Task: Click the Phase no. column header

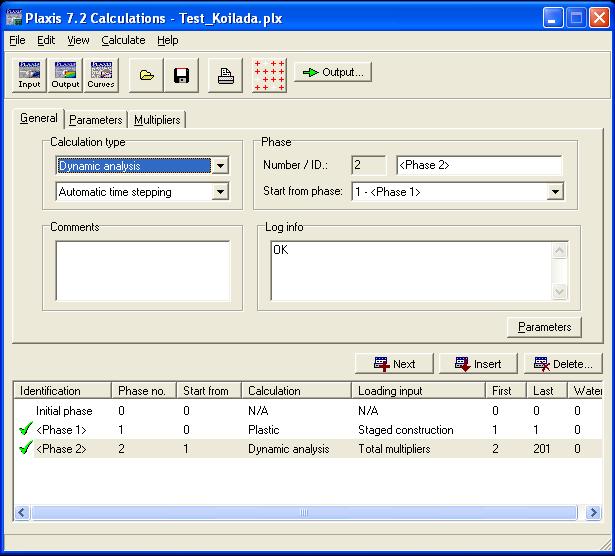Action: [x=144, y=391]
